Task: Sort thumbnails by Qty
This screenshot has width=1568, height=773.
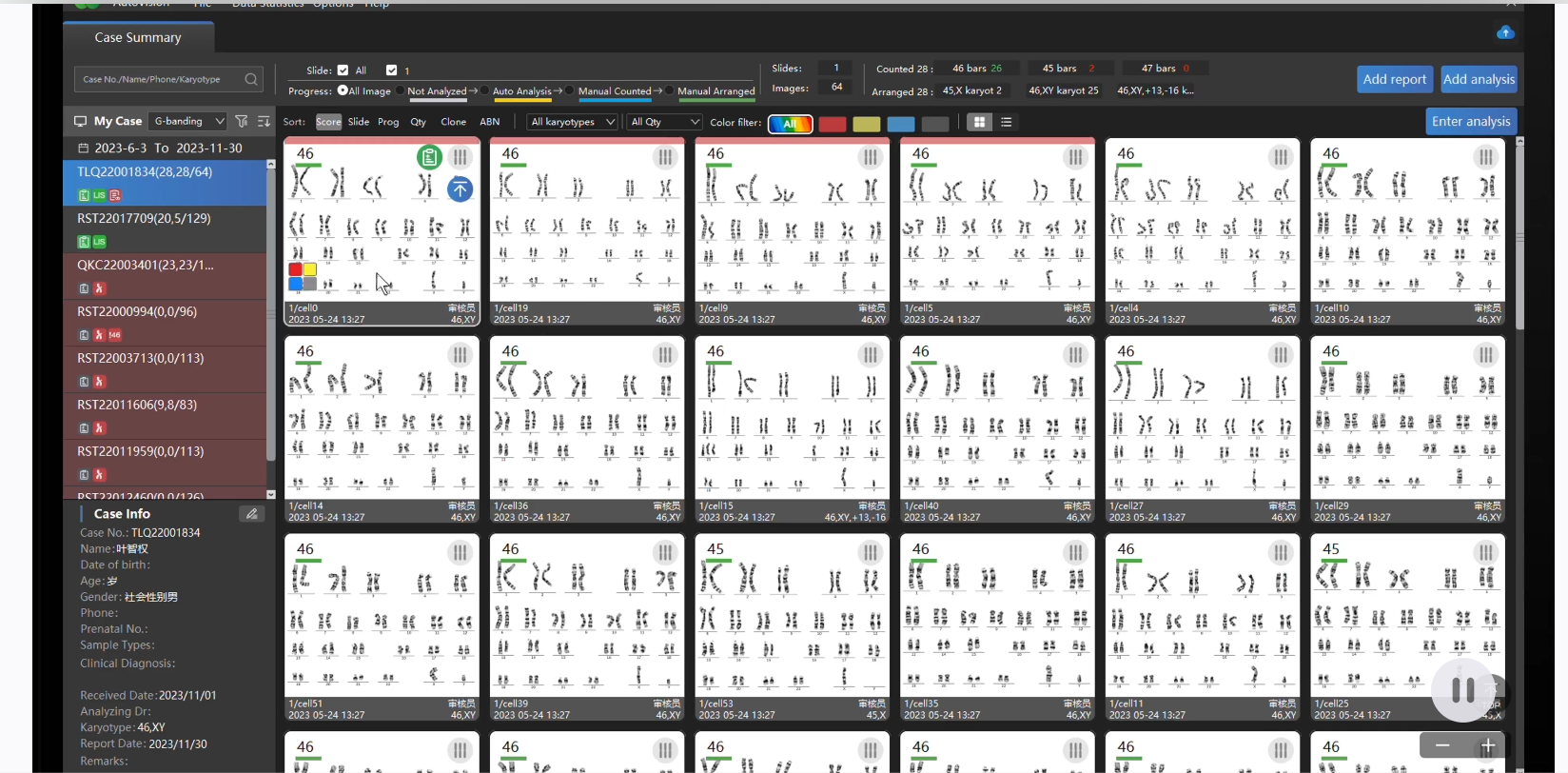Action: pyautogui.click(x=419, y=122)
